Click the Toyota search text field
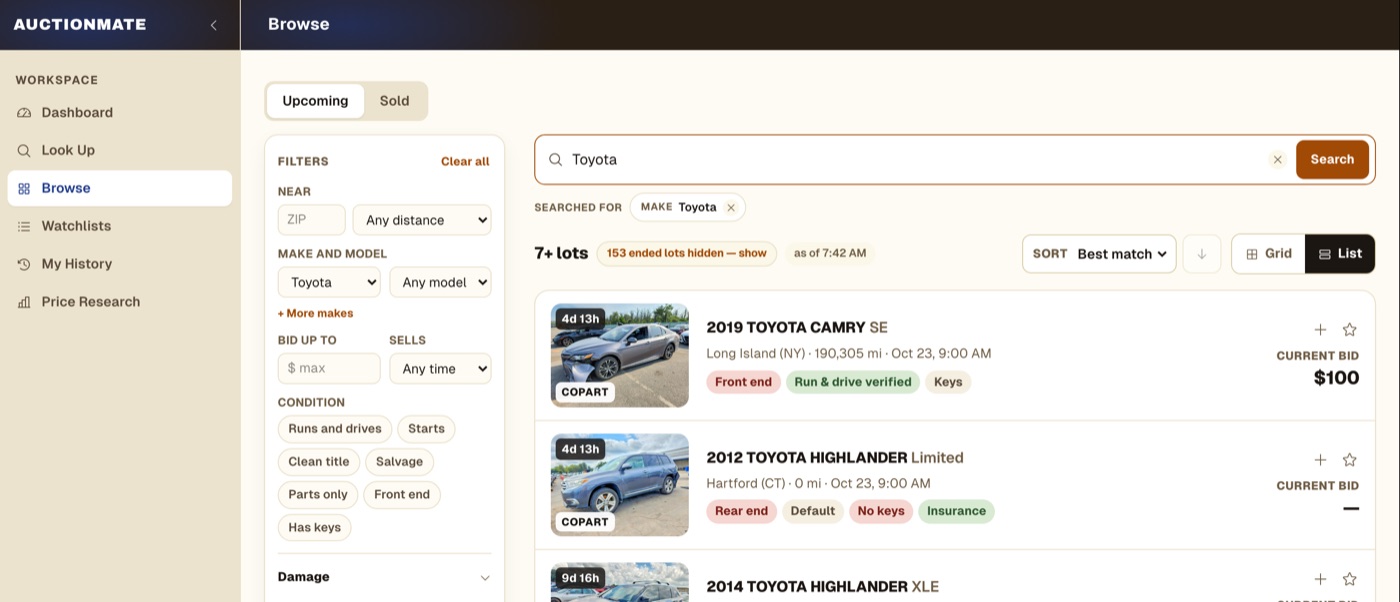Screen dimensions: 1400x602 click(x=915, y=159)
